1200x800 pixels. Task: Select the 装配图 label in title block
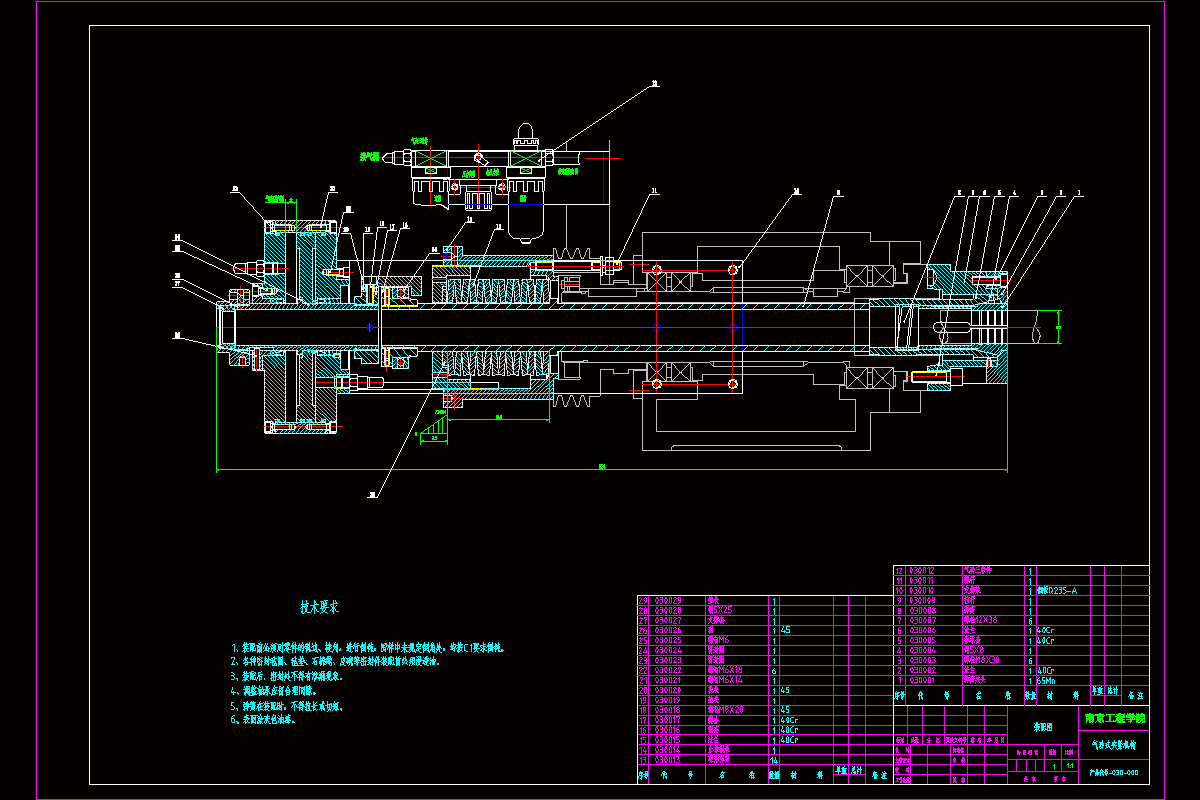point(1043,727)
